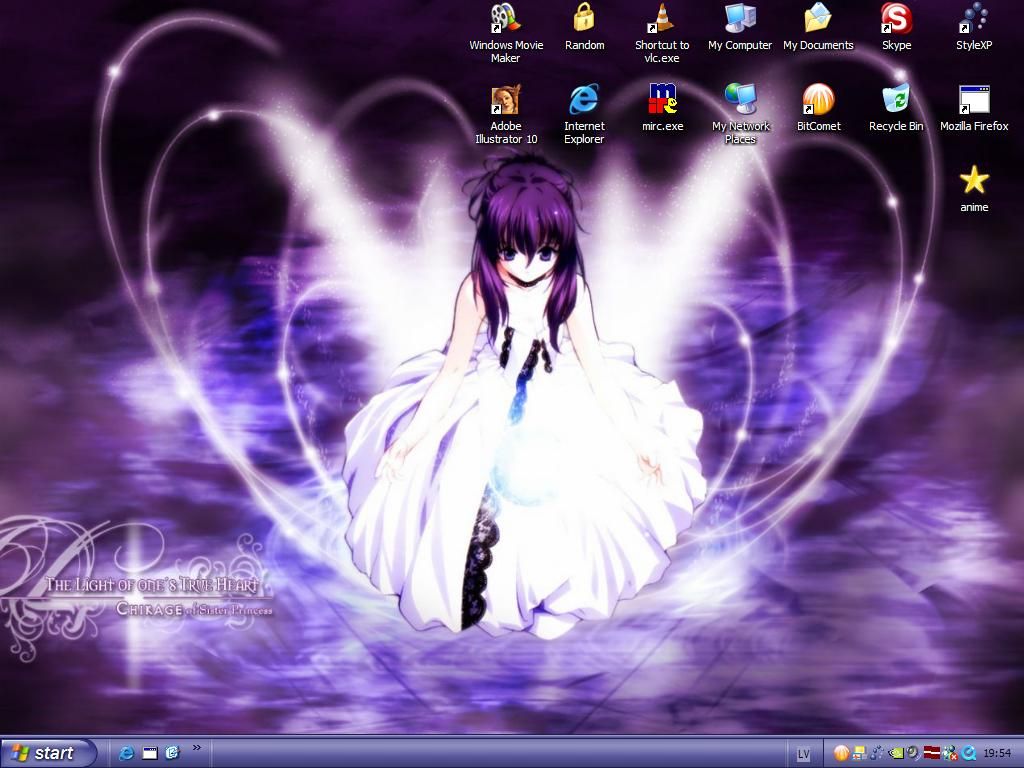Launch Skype from the desktop

tap(896, 27)
